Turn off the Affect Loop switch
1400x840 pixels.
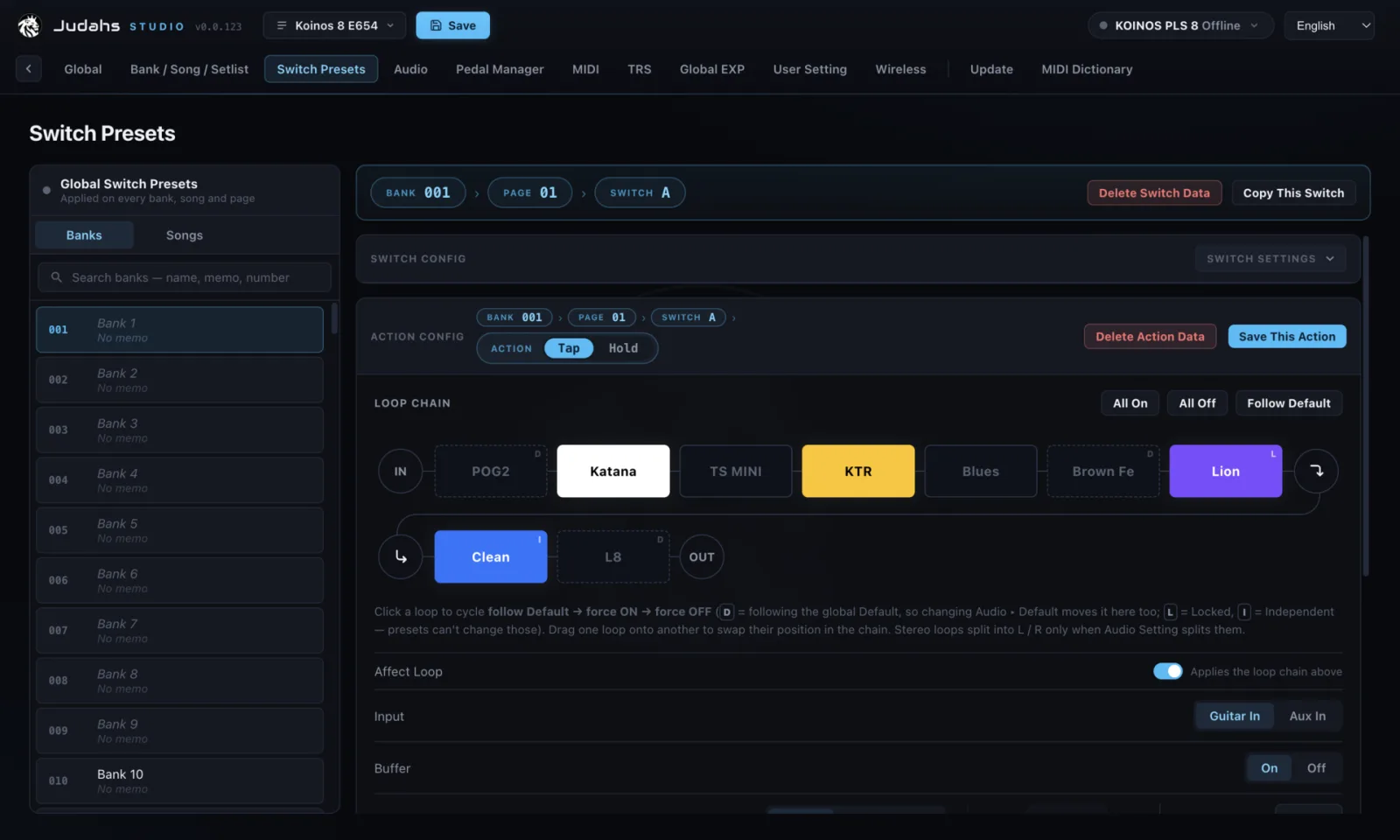pos(1167,671)
